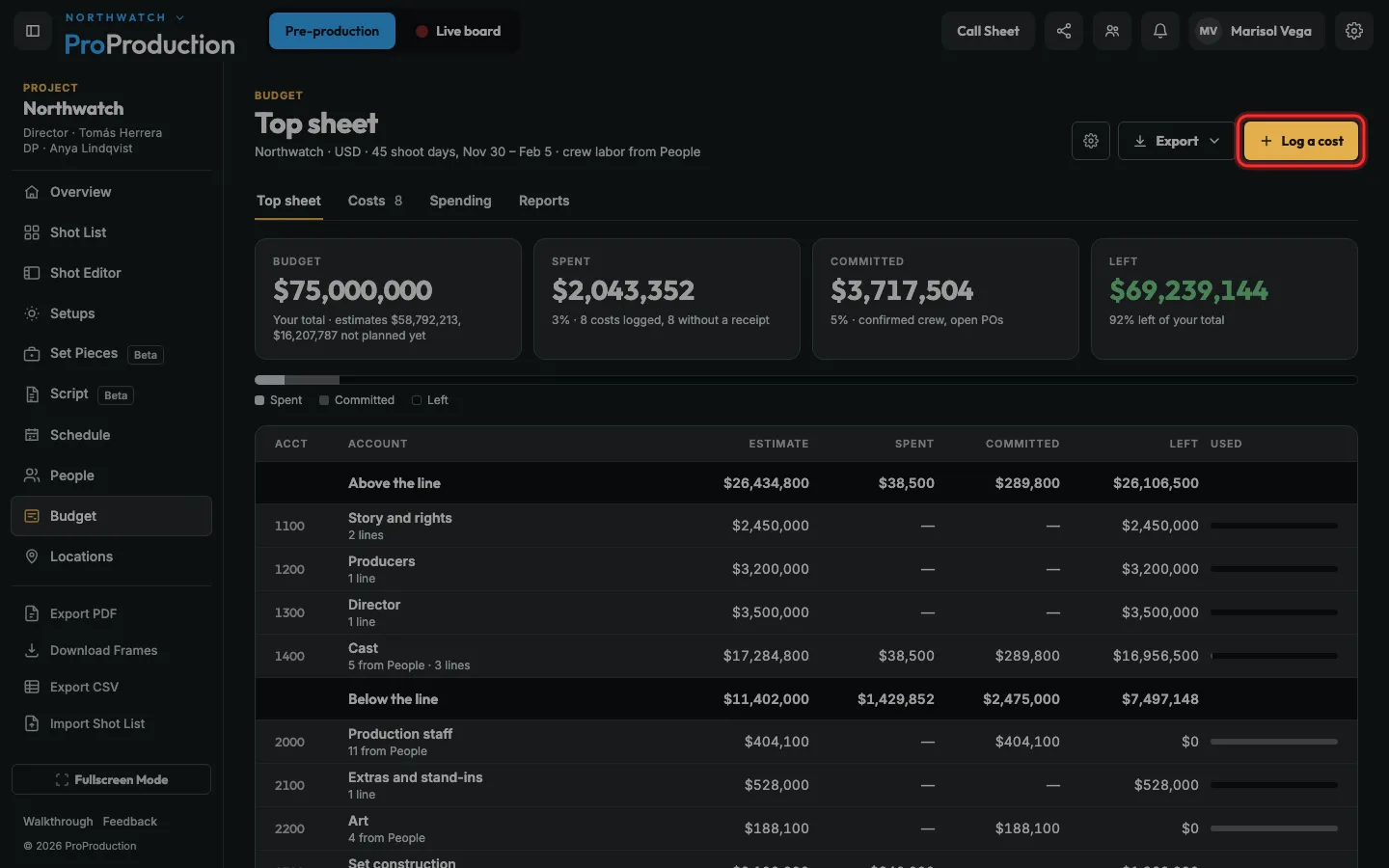The width and height of the screenshot is (1389, 868).
Task: Open Overview in sidebar
Action: 112,192
